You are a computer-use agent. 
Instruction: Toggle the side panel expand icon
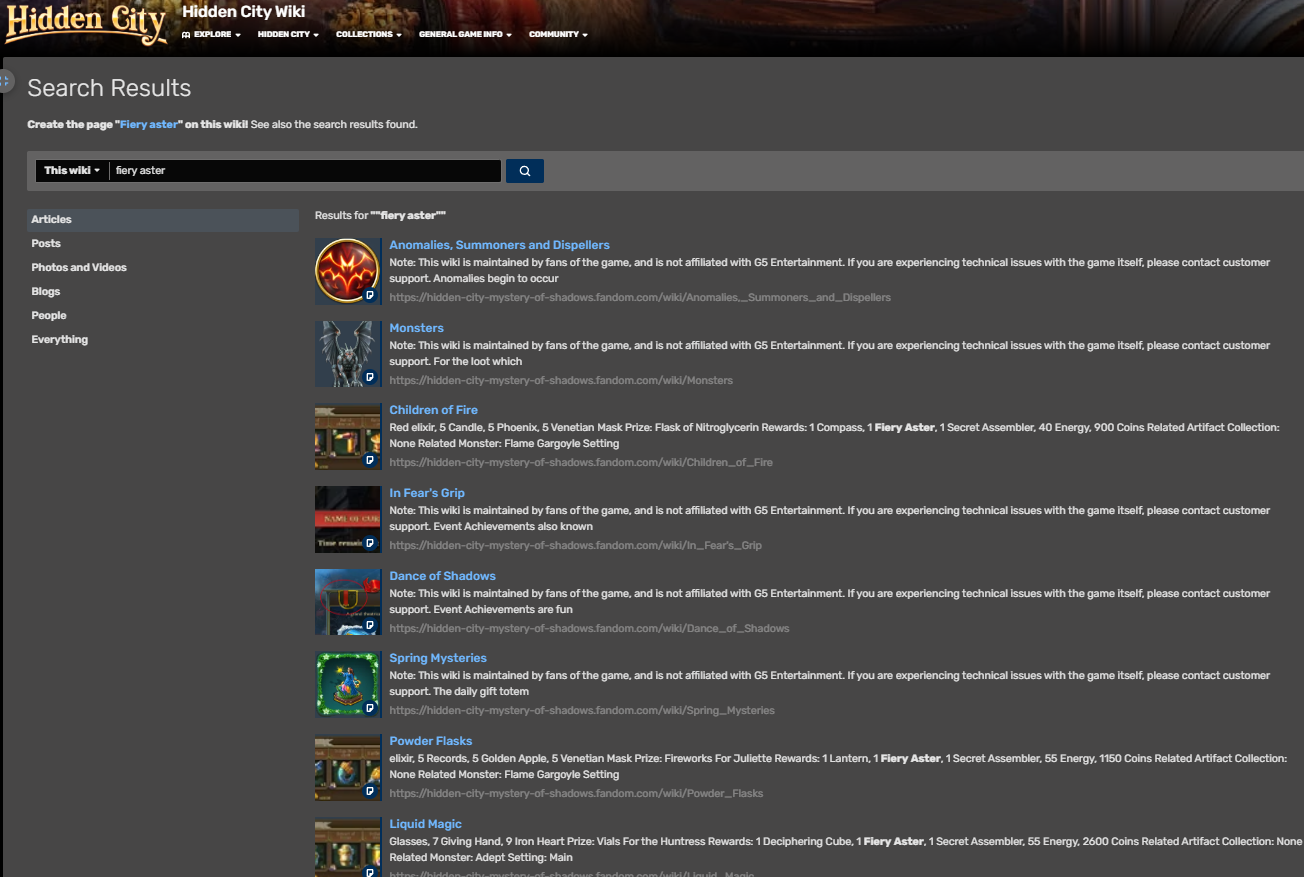[x=6, y=80]
